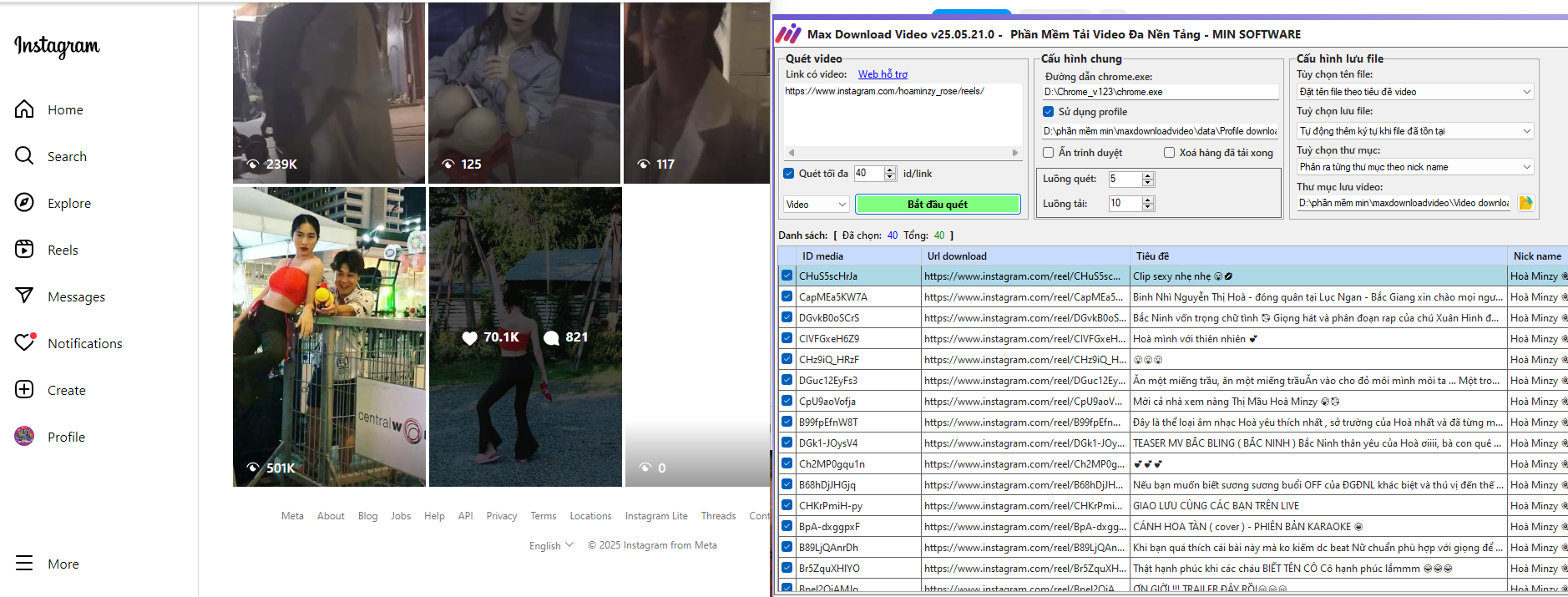Open the More hamburger menu
Screen dimensions: 1568x597
coord(24,564)
